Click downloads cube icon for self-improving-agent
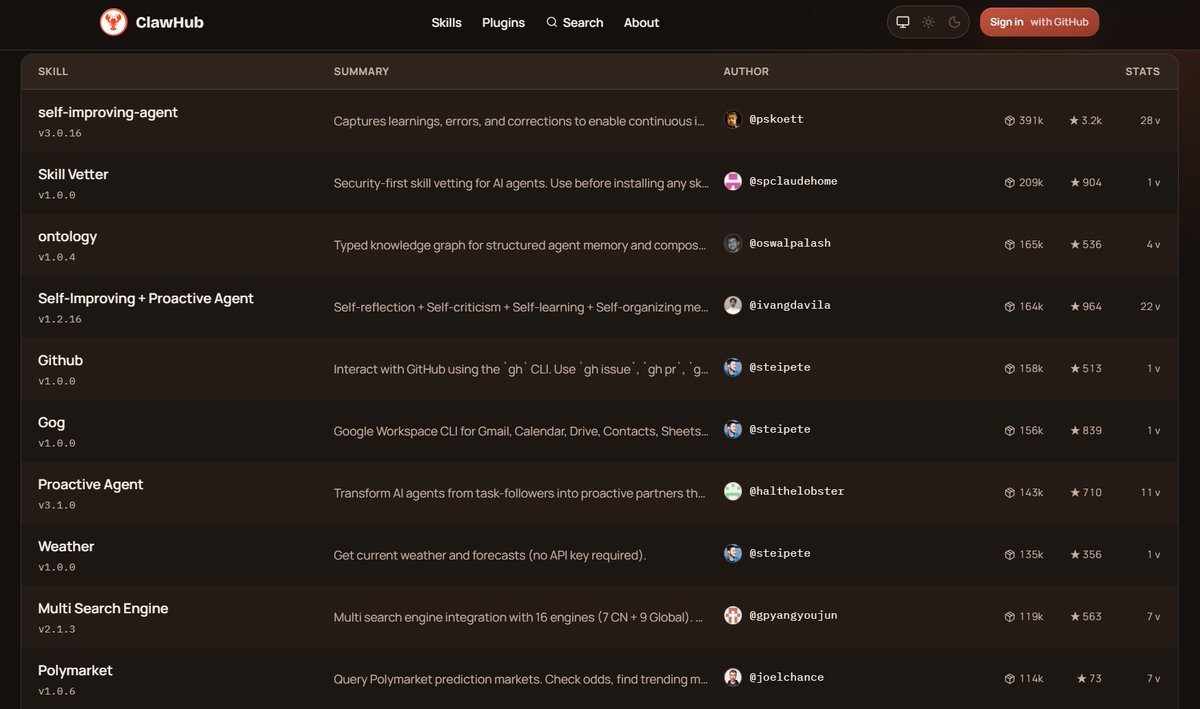Viewport: 1200px width, 709px height. pos(1010,121)
